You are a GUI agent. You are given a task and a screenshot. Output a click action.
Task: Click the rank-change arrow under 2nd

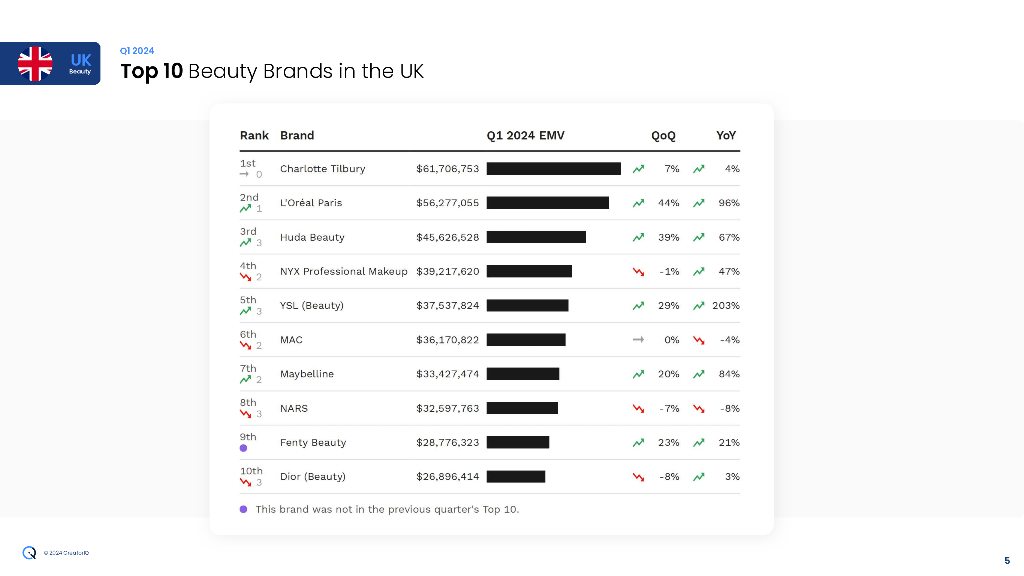pyautogui.click(x=244, y=208)
